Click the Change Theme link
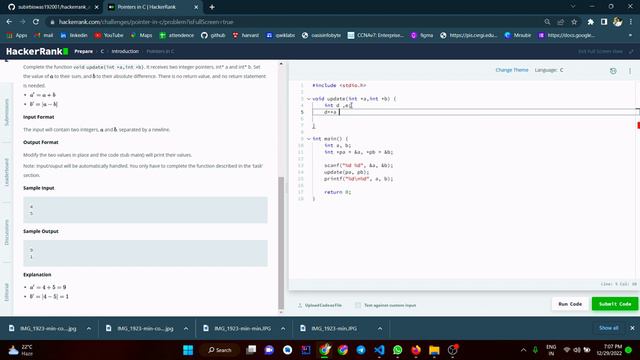The width and height of the screenshot is (640, 360). click(x=512, y=70)
